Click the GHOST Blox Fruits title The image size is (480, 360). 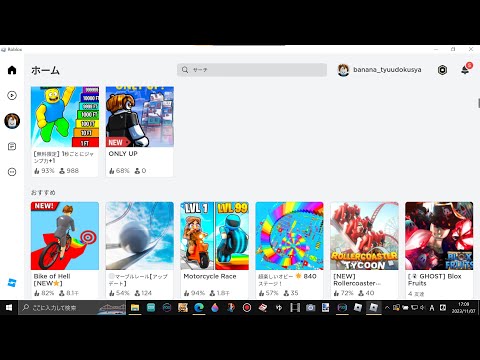click(435, 280)
